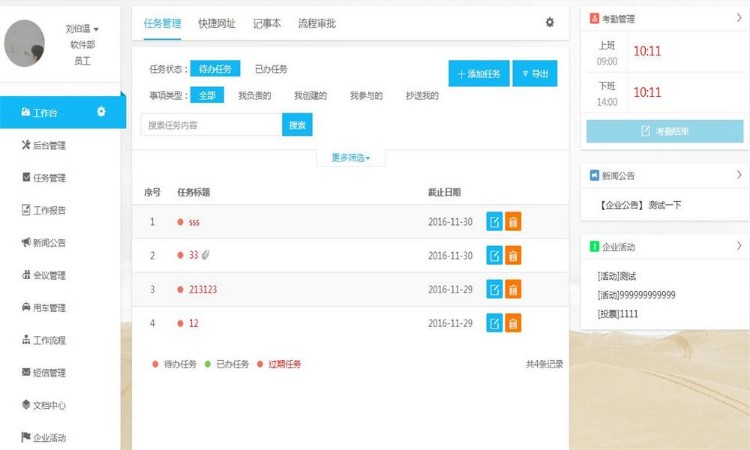
Task: Open the [投票]1111 poll
Action: coord(618,314)
